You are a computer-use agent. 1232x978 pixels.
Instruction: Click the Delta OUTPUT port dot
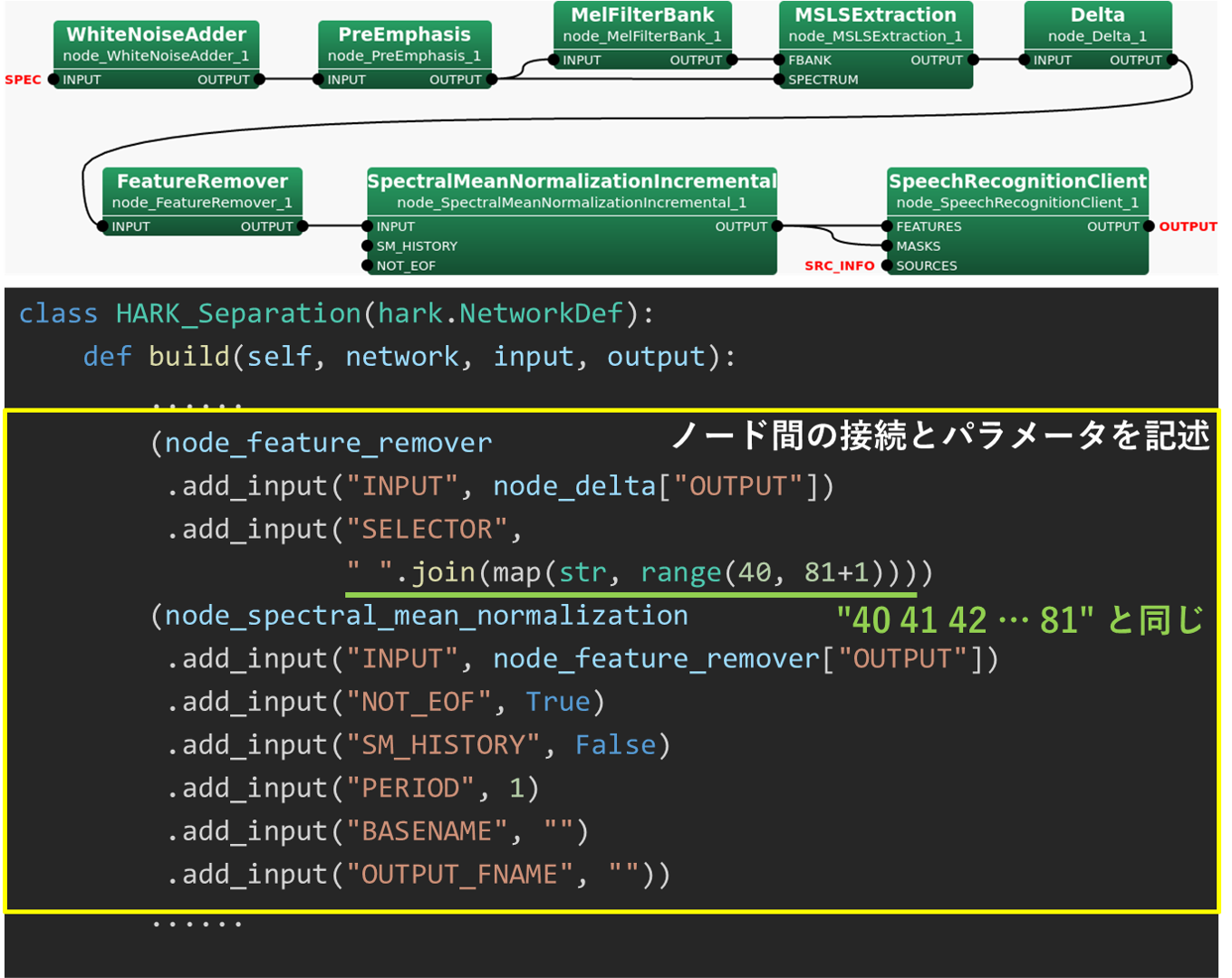pos(1172,61)
